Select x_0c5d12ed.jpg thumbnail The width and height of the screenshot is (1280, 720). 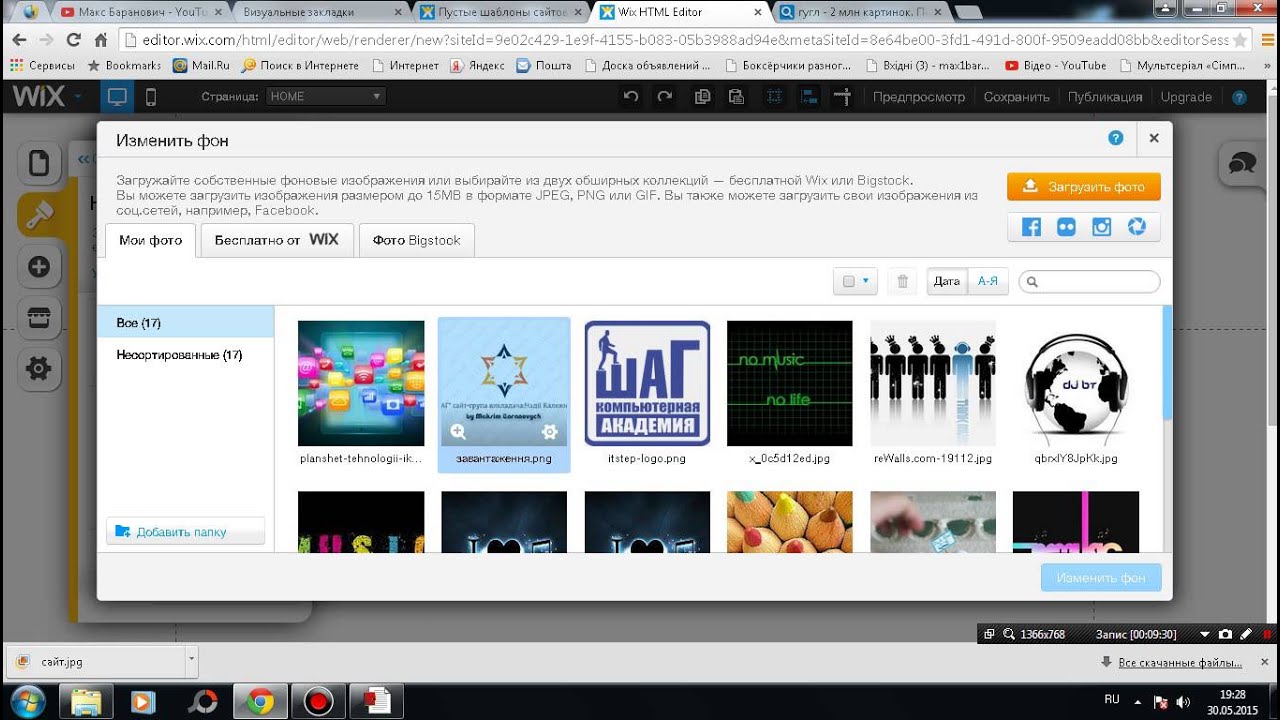coord(790,383)
